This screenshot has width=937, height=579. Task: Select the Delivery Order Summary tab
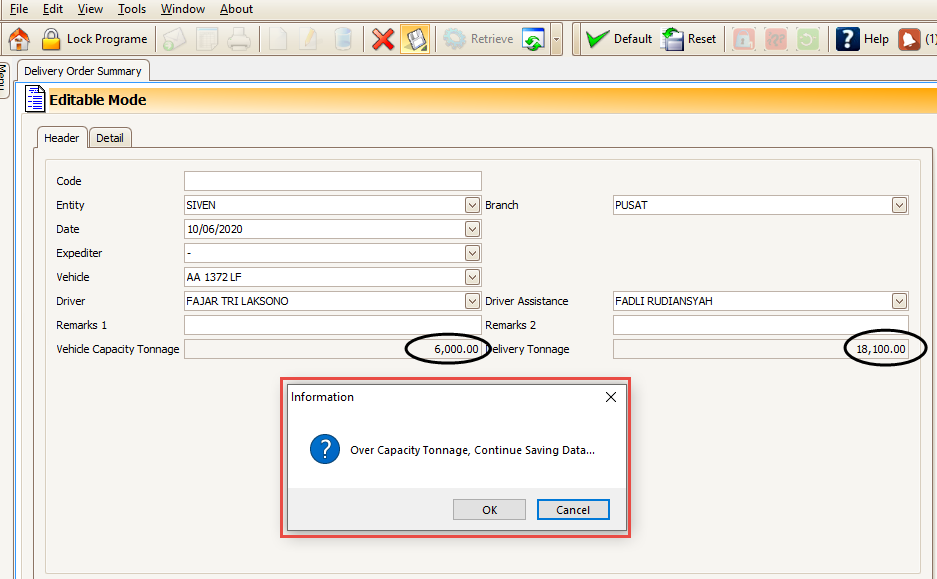[83, 71]
